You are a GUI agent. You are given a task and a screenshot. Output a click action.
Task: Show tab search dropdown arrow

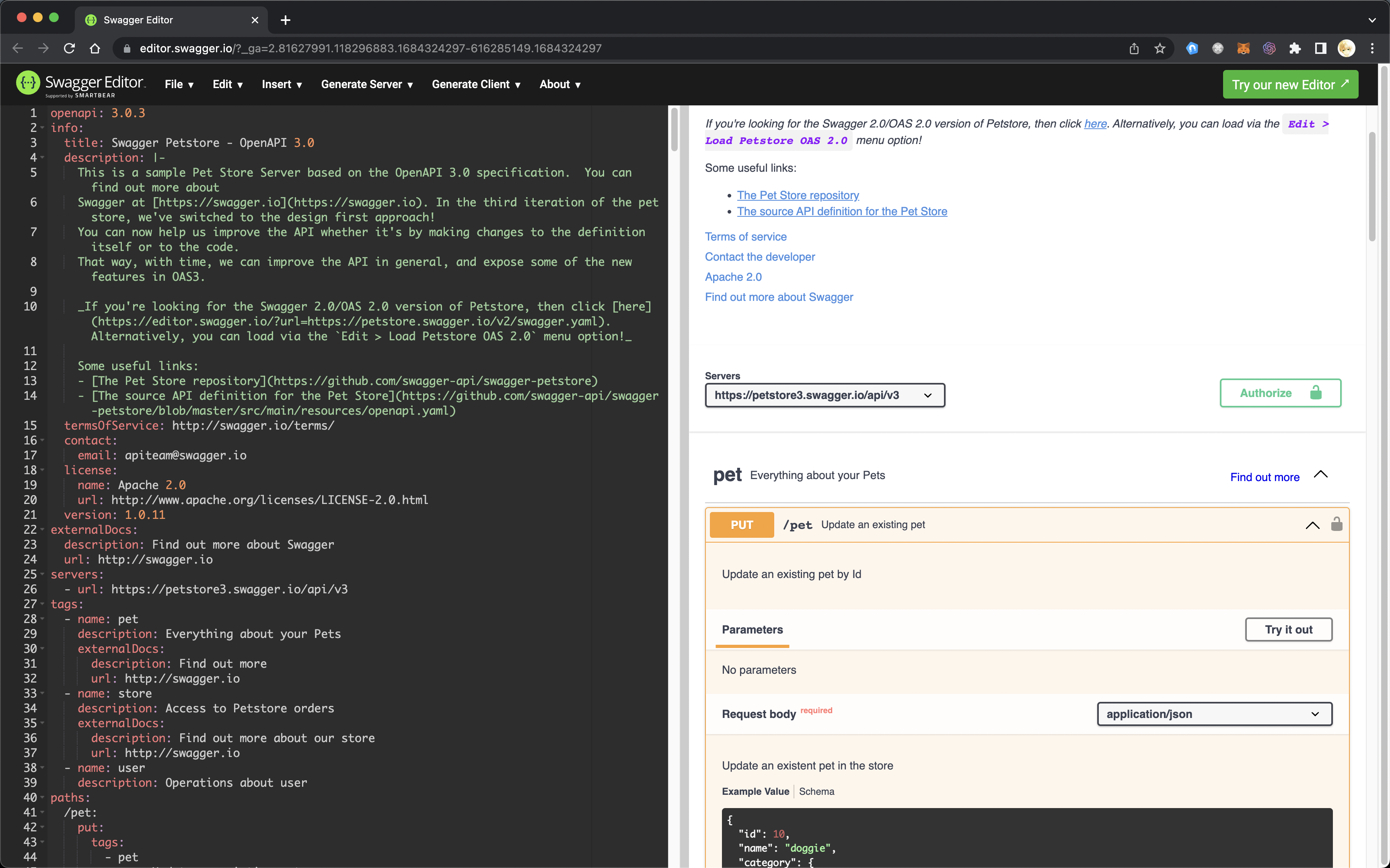tap(1372, 20)
